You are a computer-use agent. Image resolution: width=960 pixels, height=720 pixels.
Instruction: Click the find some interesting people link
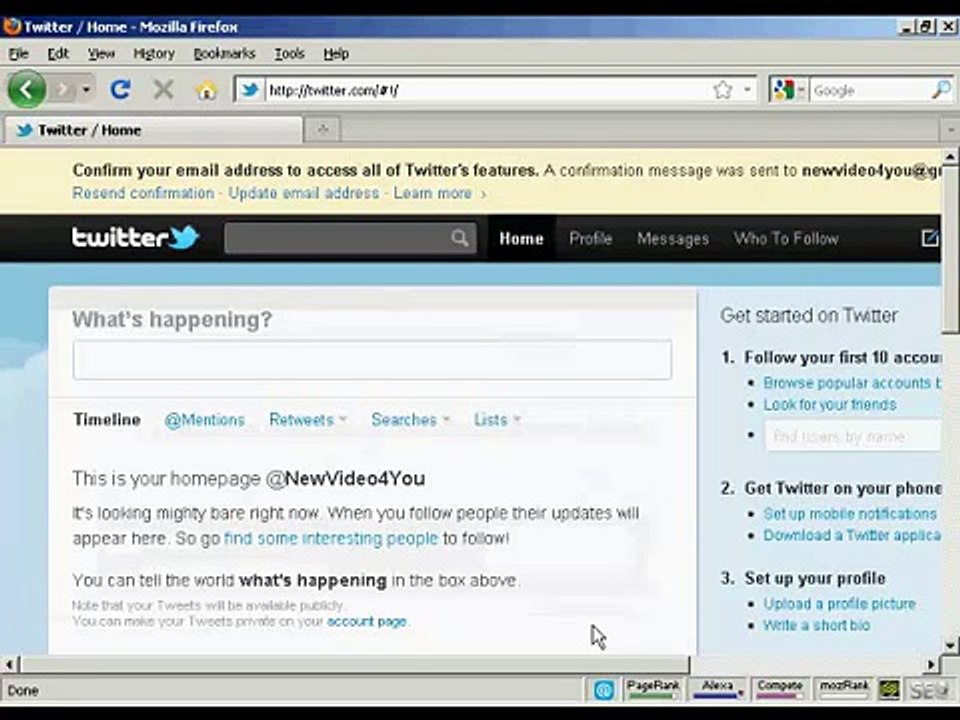click(x=331, y=539)
